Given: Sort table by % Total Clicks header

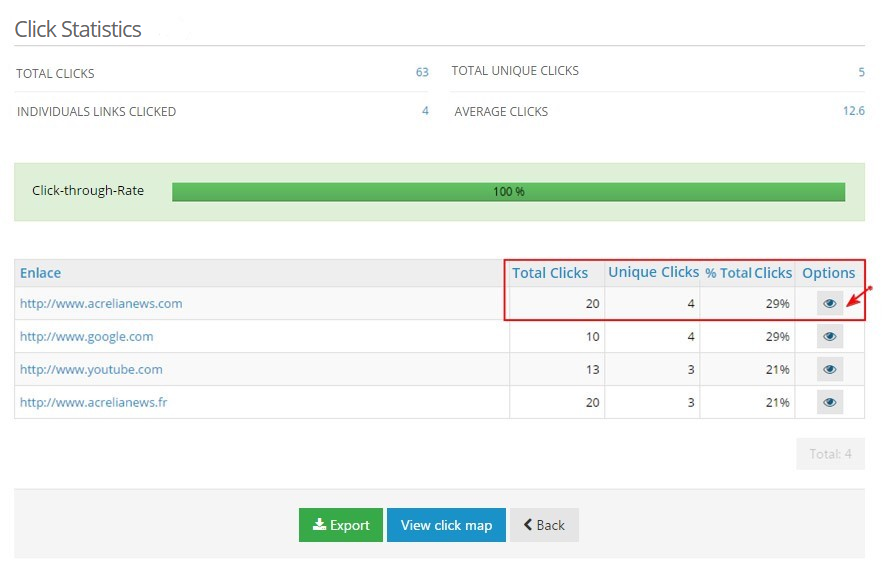Looking at the screenshot, I should (748, 273).
